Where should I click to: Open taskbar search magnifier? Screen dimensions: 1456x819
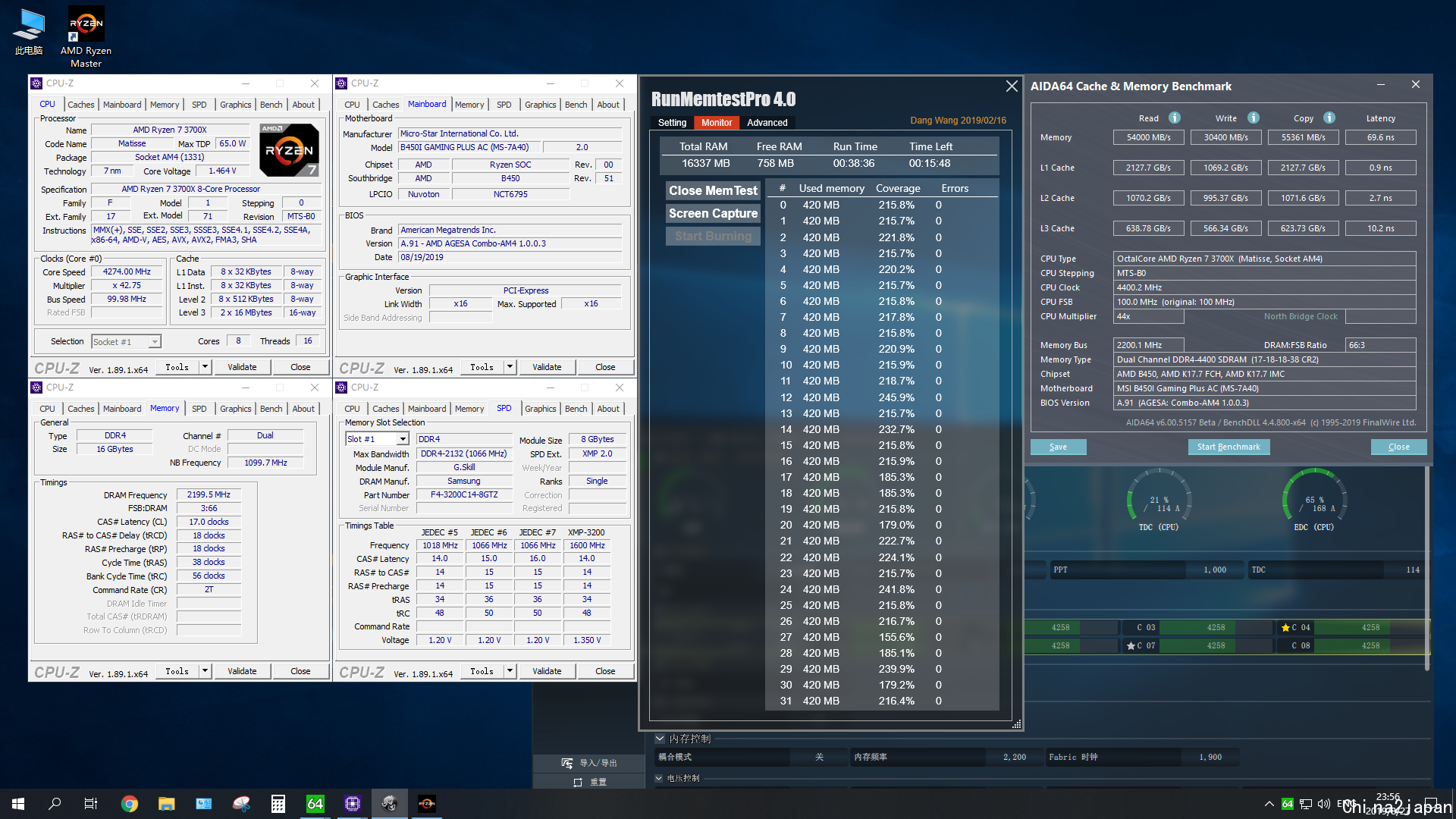click(x=55, y=804)
